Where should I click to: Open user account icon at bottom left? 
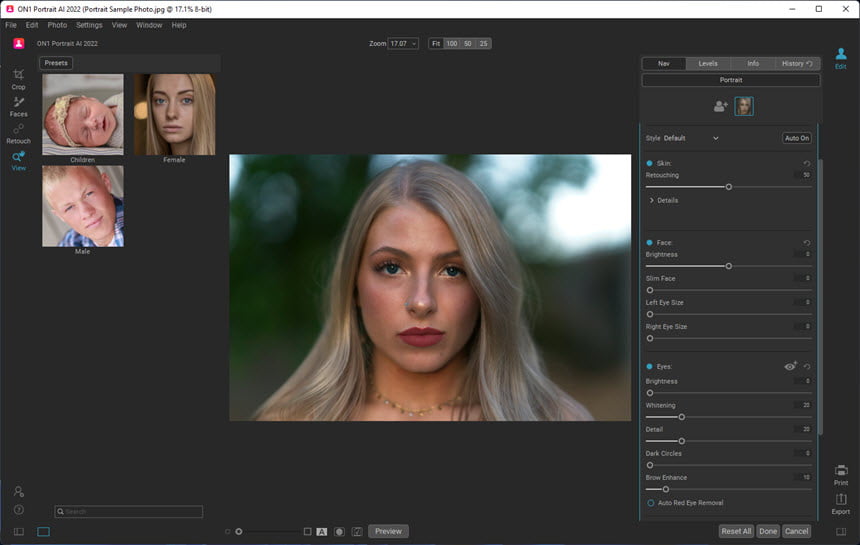click(19, 491)
